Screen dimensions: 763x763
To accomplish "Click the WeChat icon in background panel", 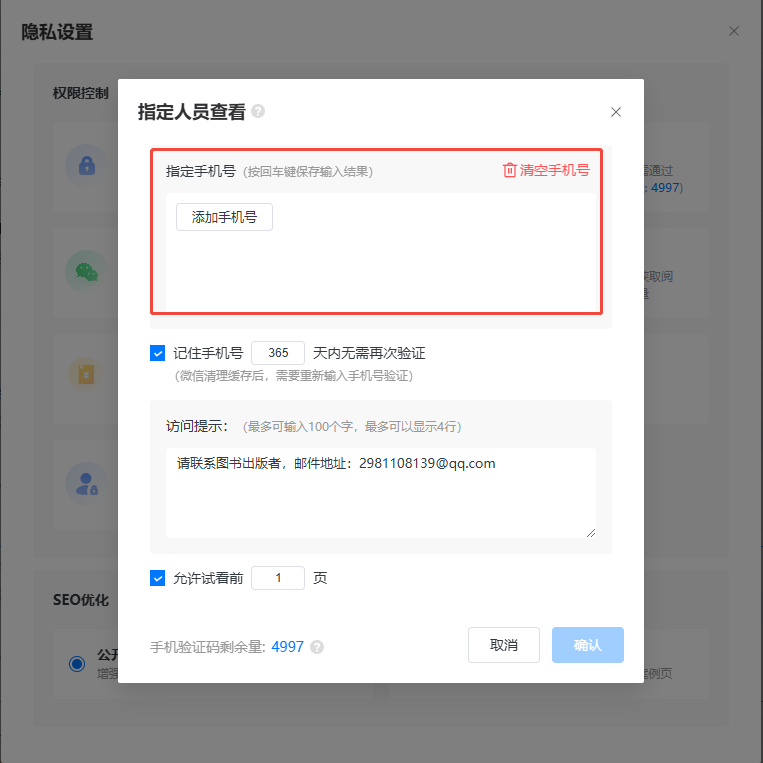I will pos(87,272).
